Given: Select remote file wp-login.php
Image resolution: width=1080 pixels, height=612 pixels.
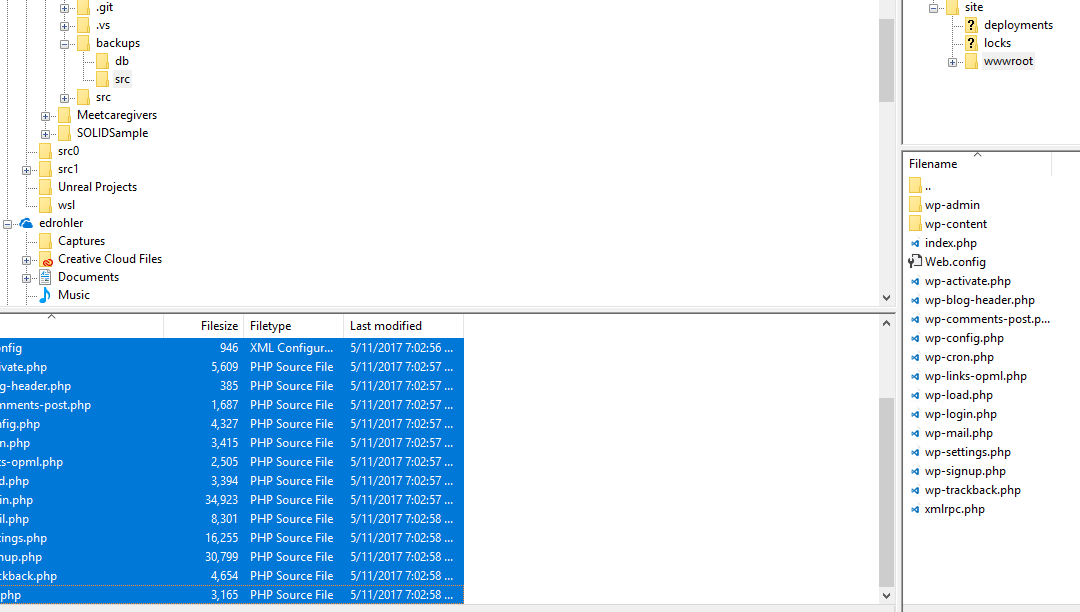Looking at the screenshot, I should pos(960,414).
